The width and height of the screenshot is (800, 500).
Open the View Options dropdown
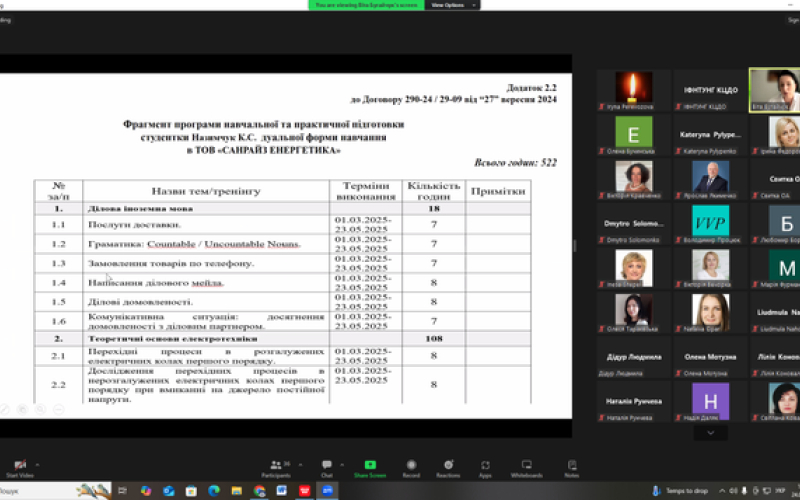point(452,5)
